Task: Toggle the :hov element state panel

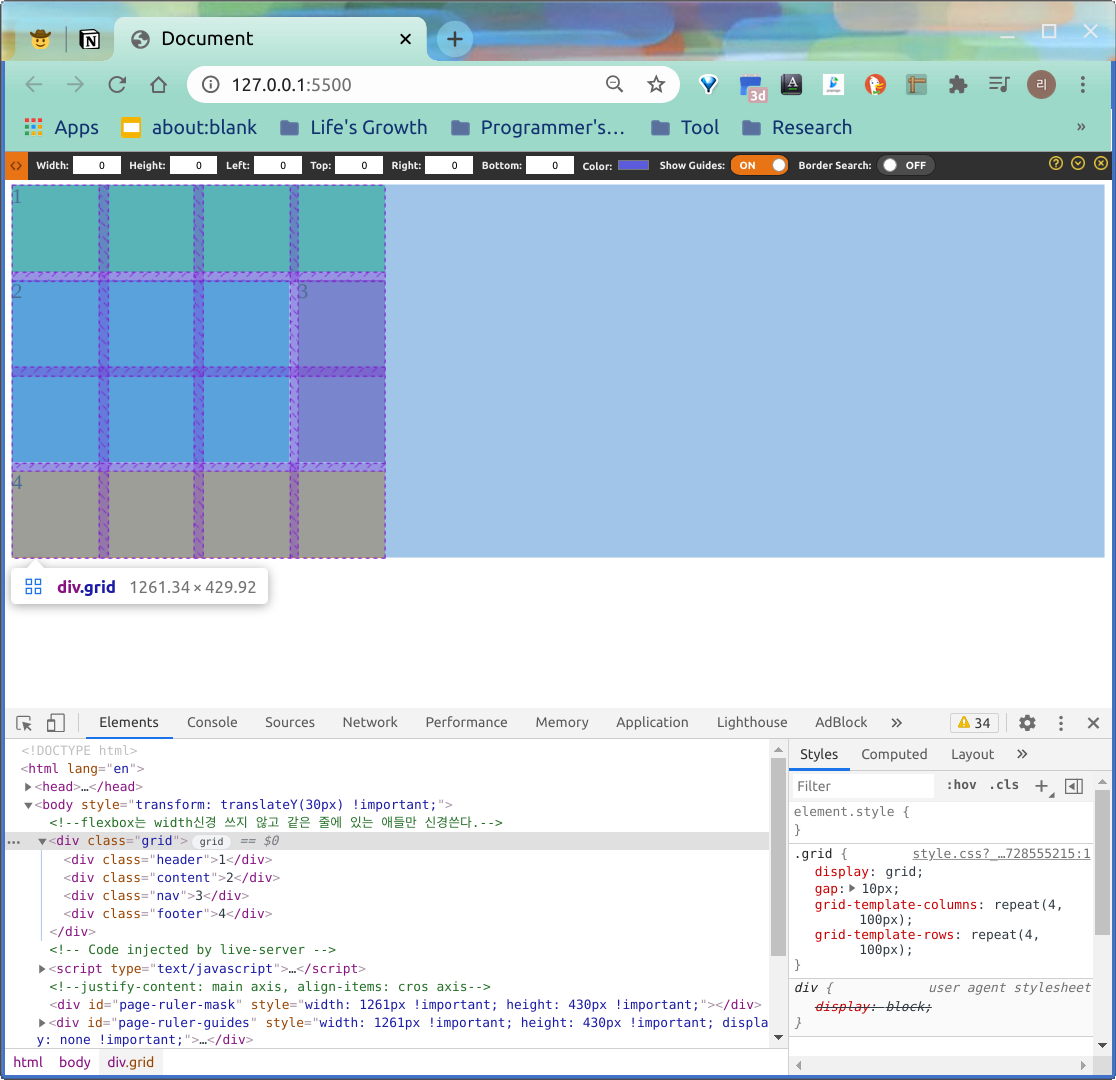Action: click(x=962, y=785)
